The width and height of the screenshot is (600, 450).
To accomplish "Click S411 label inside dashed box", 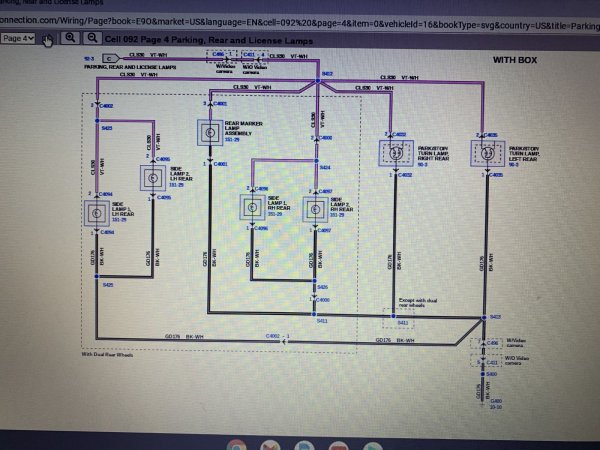I will click(403, 323).
